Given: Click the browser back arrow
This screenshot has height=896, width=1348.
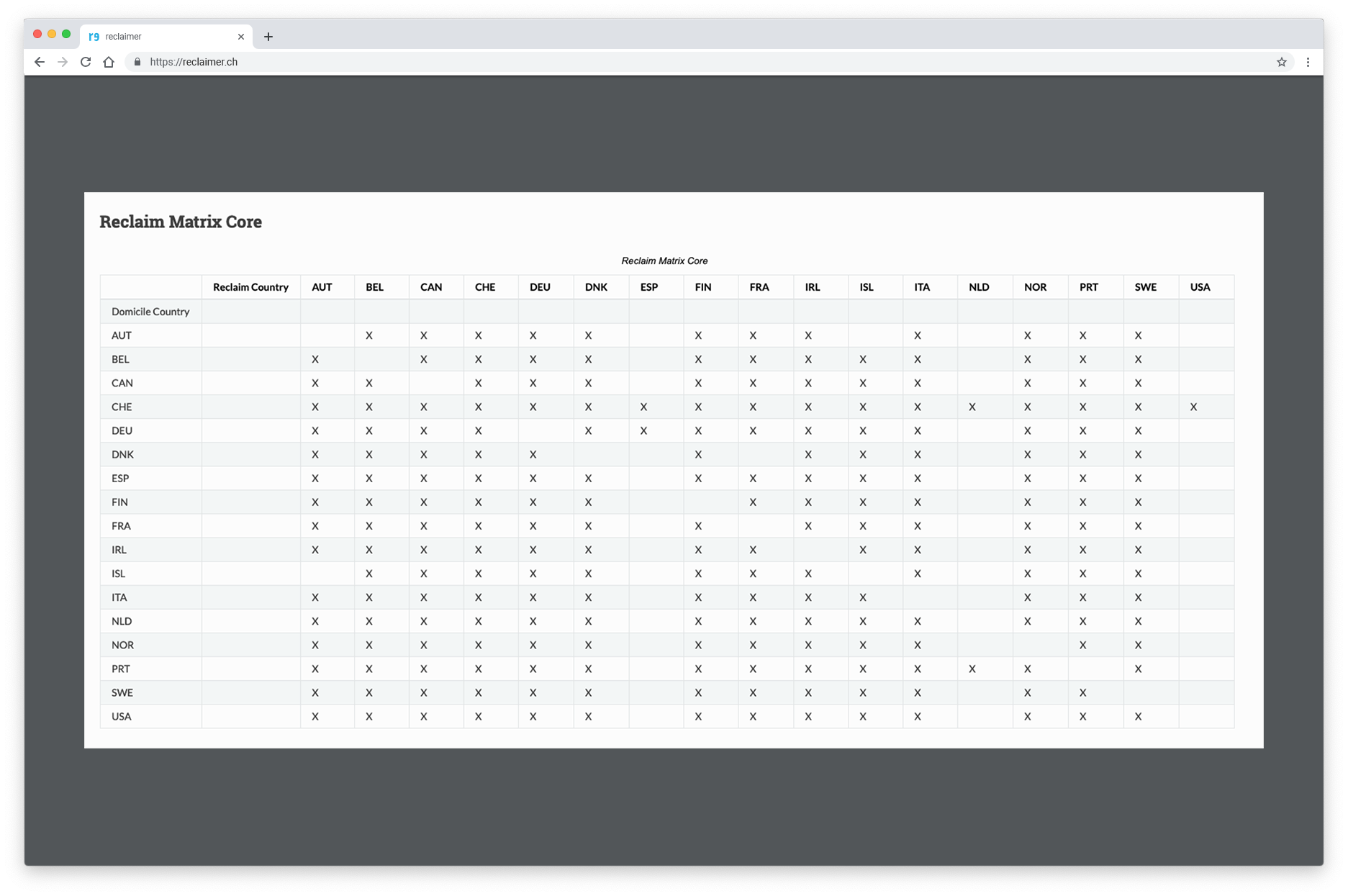Looking at the screenshot, I should (40, 62).
